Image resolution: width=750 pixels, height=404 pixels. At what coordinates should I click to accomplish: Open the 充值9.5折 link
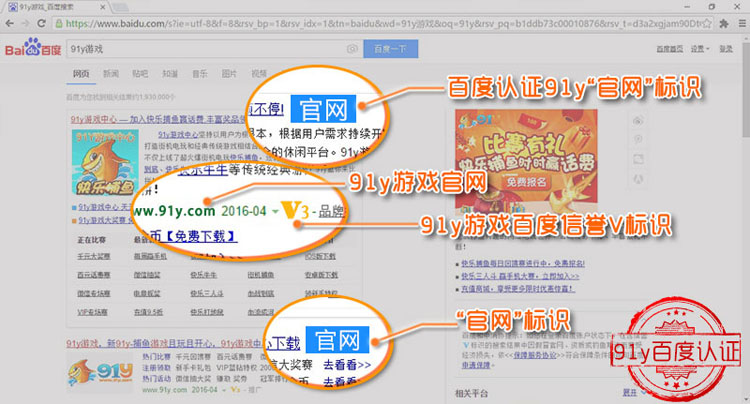pyautogui.click(x=148, y=312)
